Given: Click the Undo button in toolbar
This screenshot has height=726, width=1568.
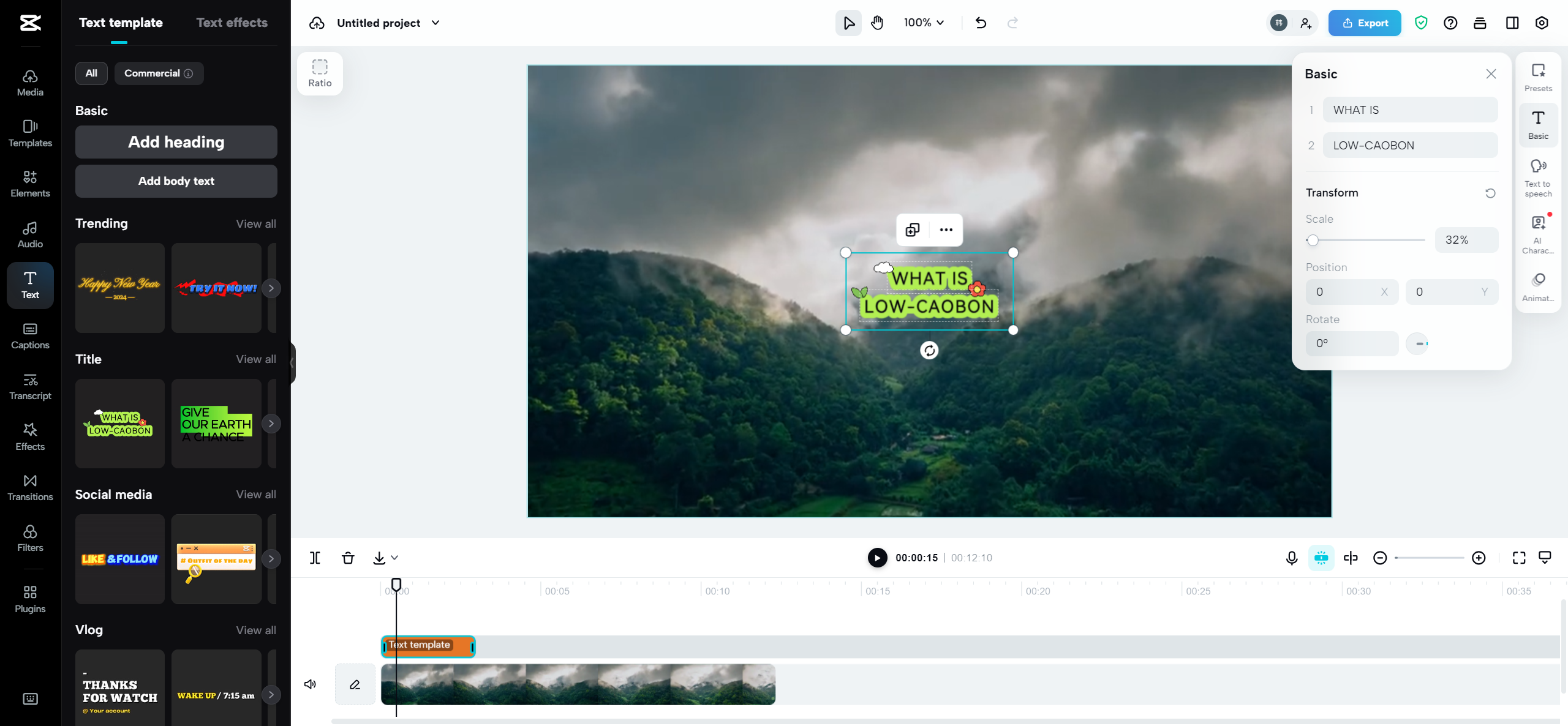Looking at the screenshot, I should [x=980, y=22].
